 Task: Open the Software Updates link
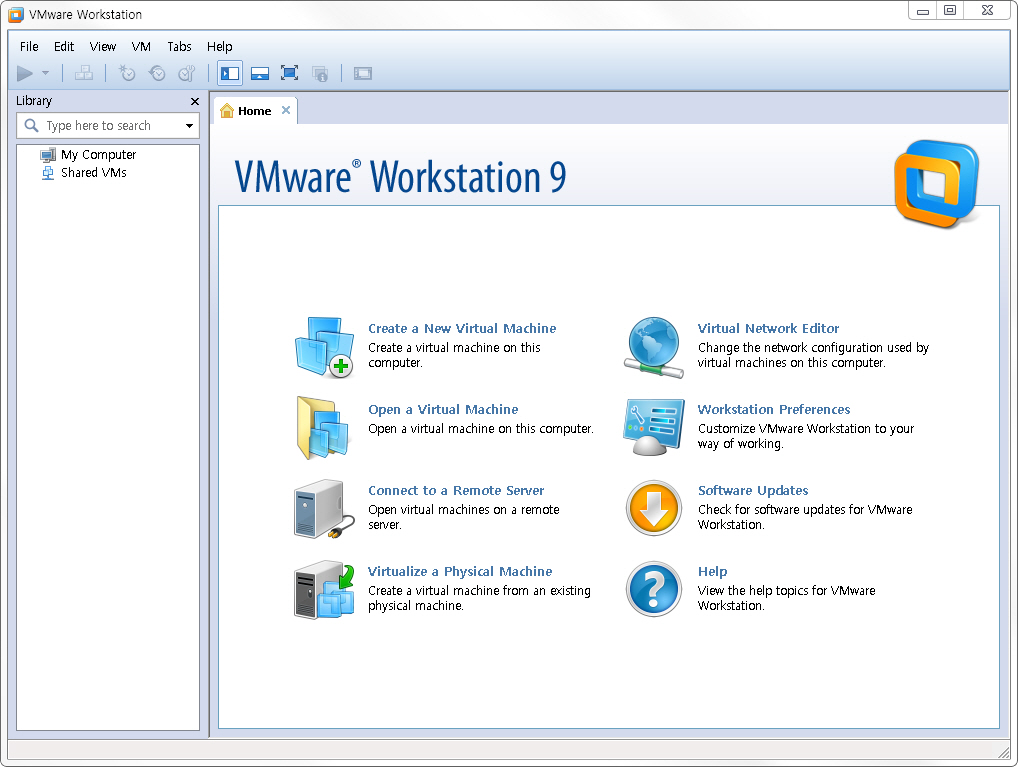(753, 491)
